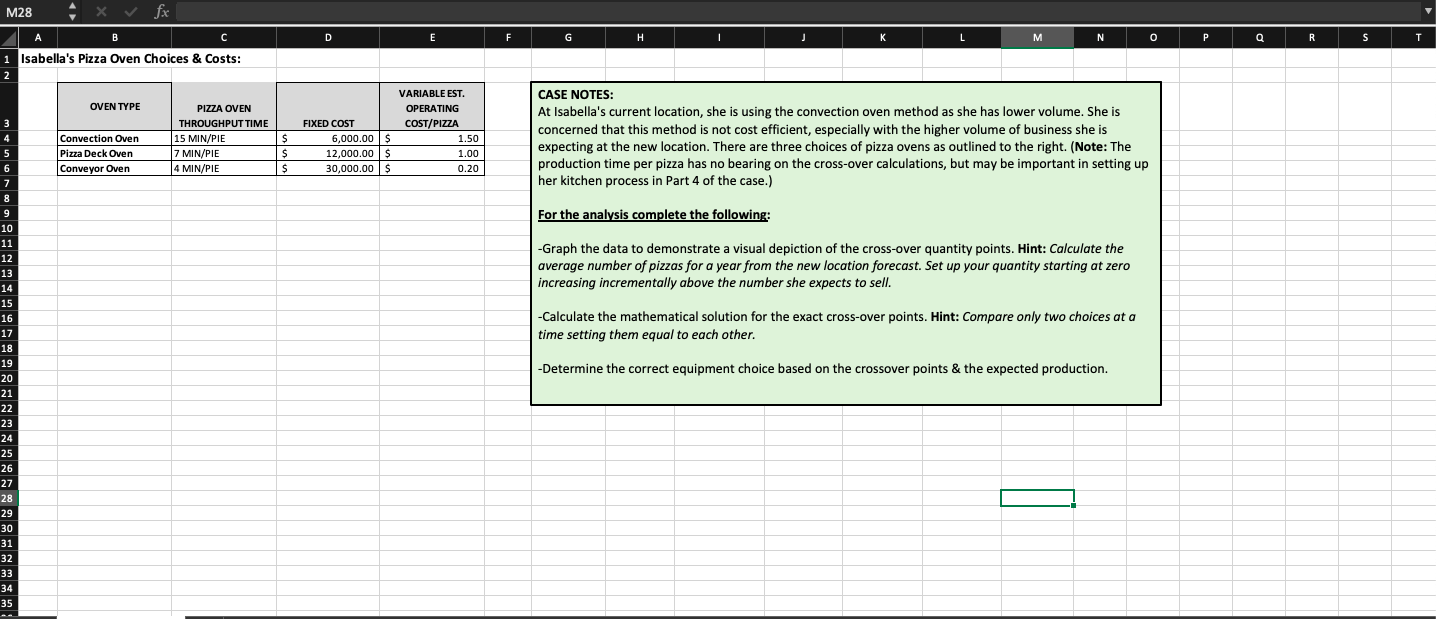The image size is (1436, 619).
Task: Select column header D
Action: tap(328, 40)
